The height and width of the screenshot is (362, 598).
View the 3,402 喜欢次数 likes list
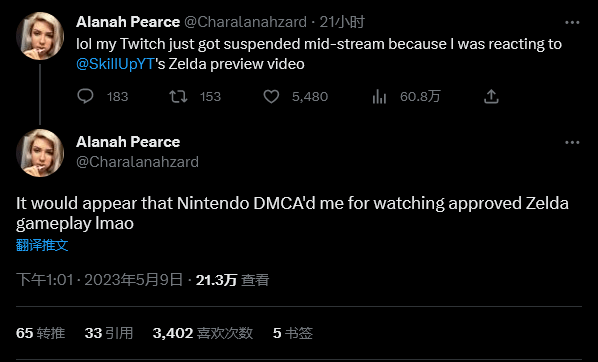[203, 333]
